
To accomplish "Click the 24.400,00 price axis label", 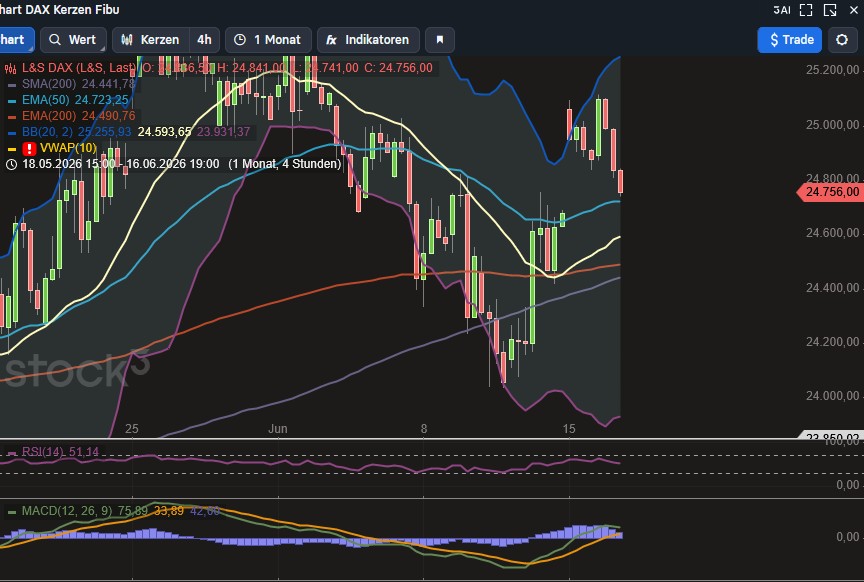I will coord(832,288).
